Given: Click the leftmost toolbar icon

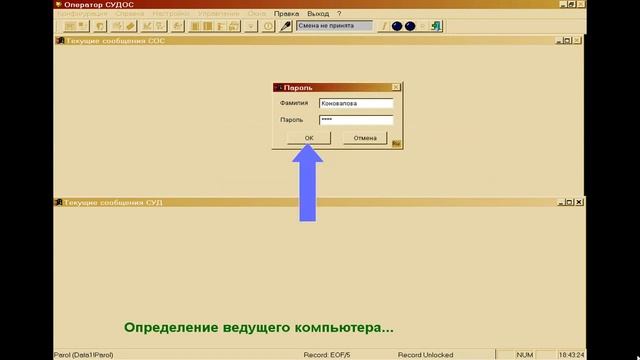Looking at the screenshot, I should (70, 26).
